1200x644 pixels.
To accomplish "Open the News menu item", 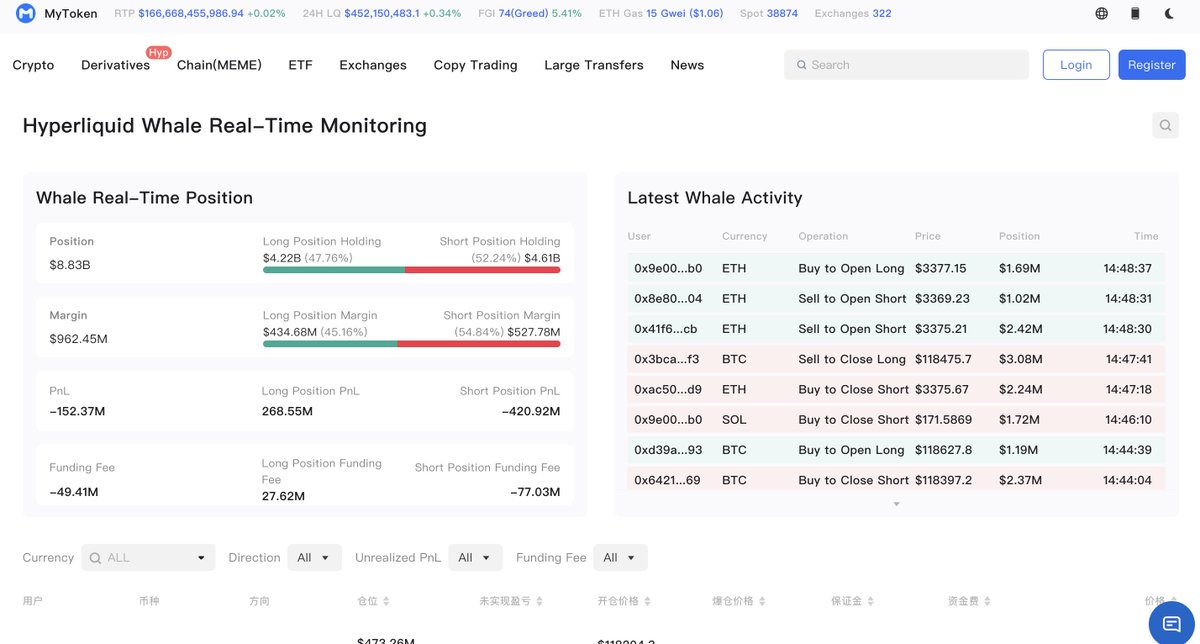I will pyautogui.click(x=687, y=65).
